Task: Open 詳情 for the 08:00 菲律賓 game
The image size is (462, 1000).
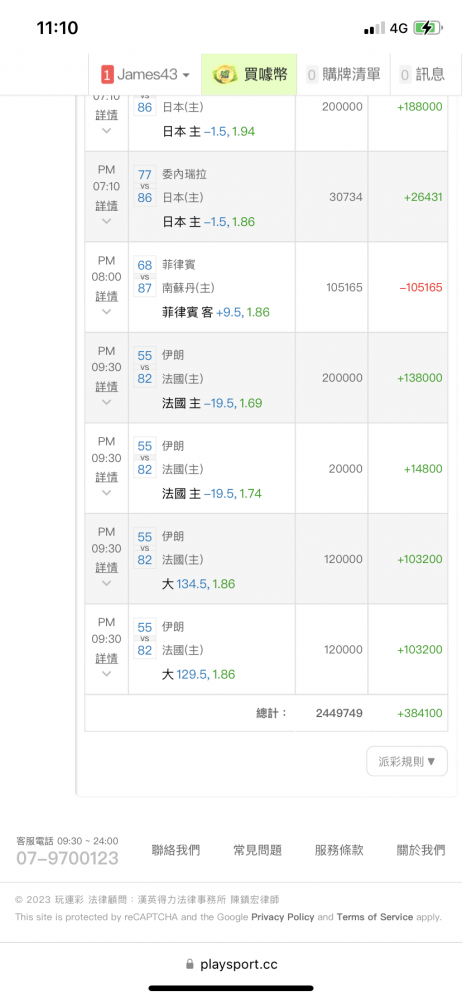Action: (x=107, y=297)
